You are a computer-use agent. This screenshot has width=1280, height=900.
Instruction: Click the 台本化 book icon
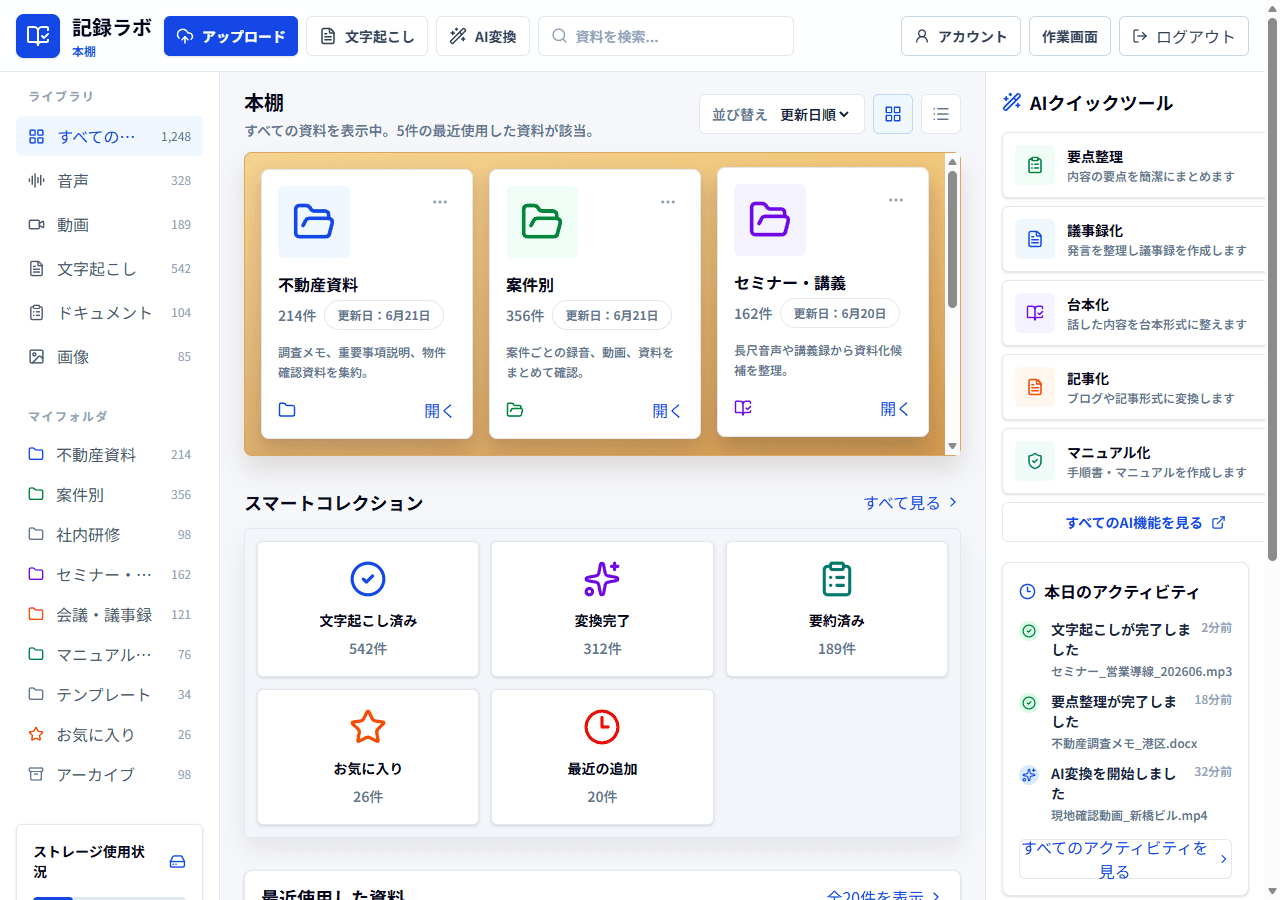click(1035, 313)
